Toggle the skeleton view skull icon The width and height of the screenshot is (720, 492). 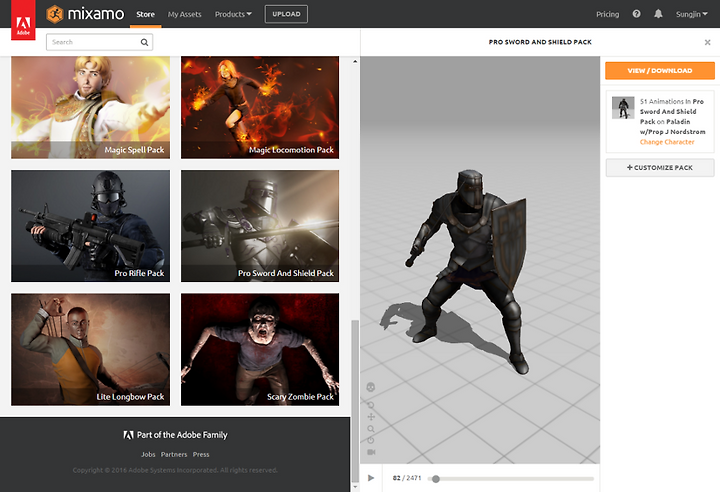click(x=371, y=387)
